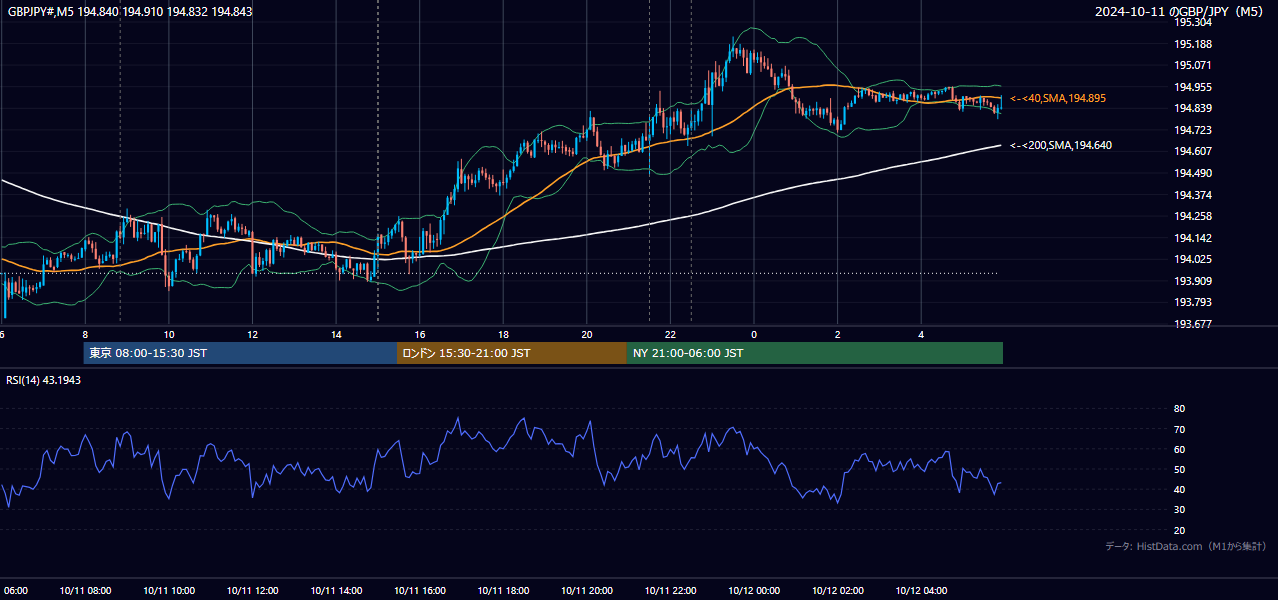Click the 10/12 02:00 time axis label
The image size is (1278, 600).
838,591
